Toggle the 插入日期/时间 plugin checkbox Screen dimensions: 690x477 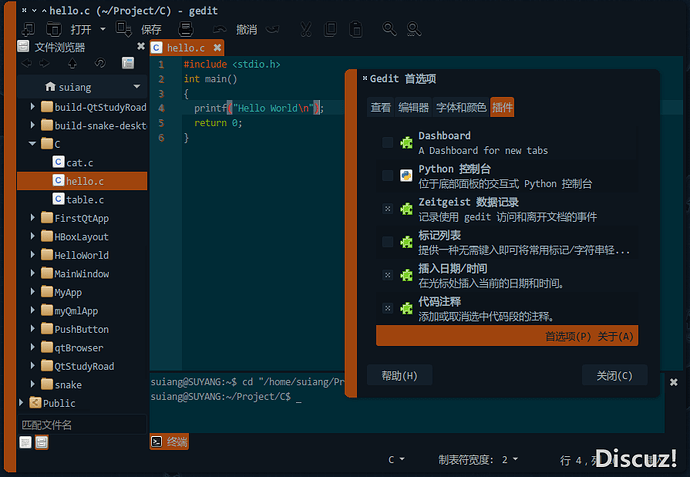pos(387,275)
